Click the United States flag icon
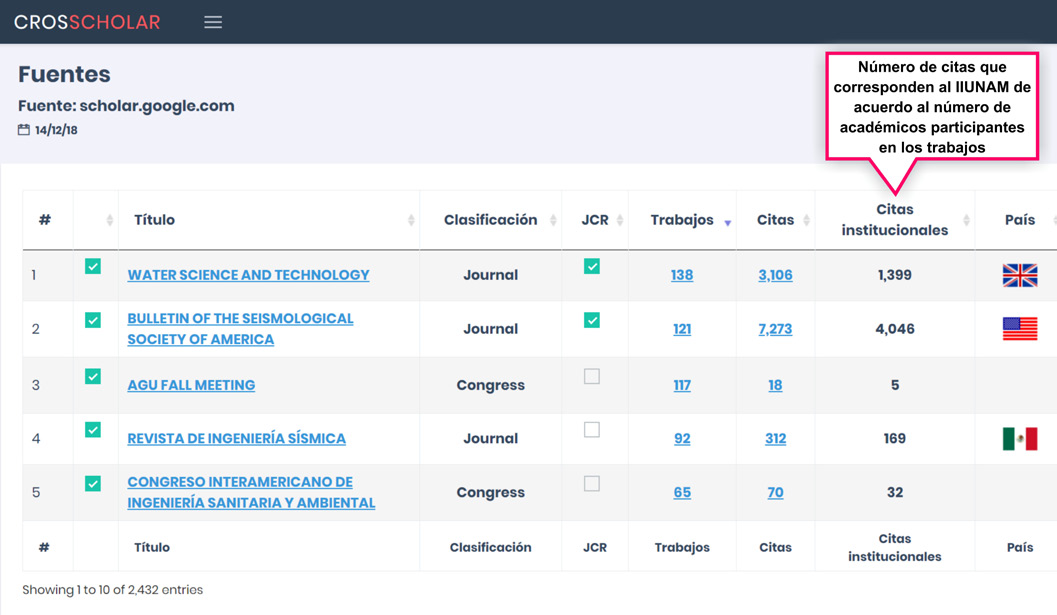 point(1020,329)
